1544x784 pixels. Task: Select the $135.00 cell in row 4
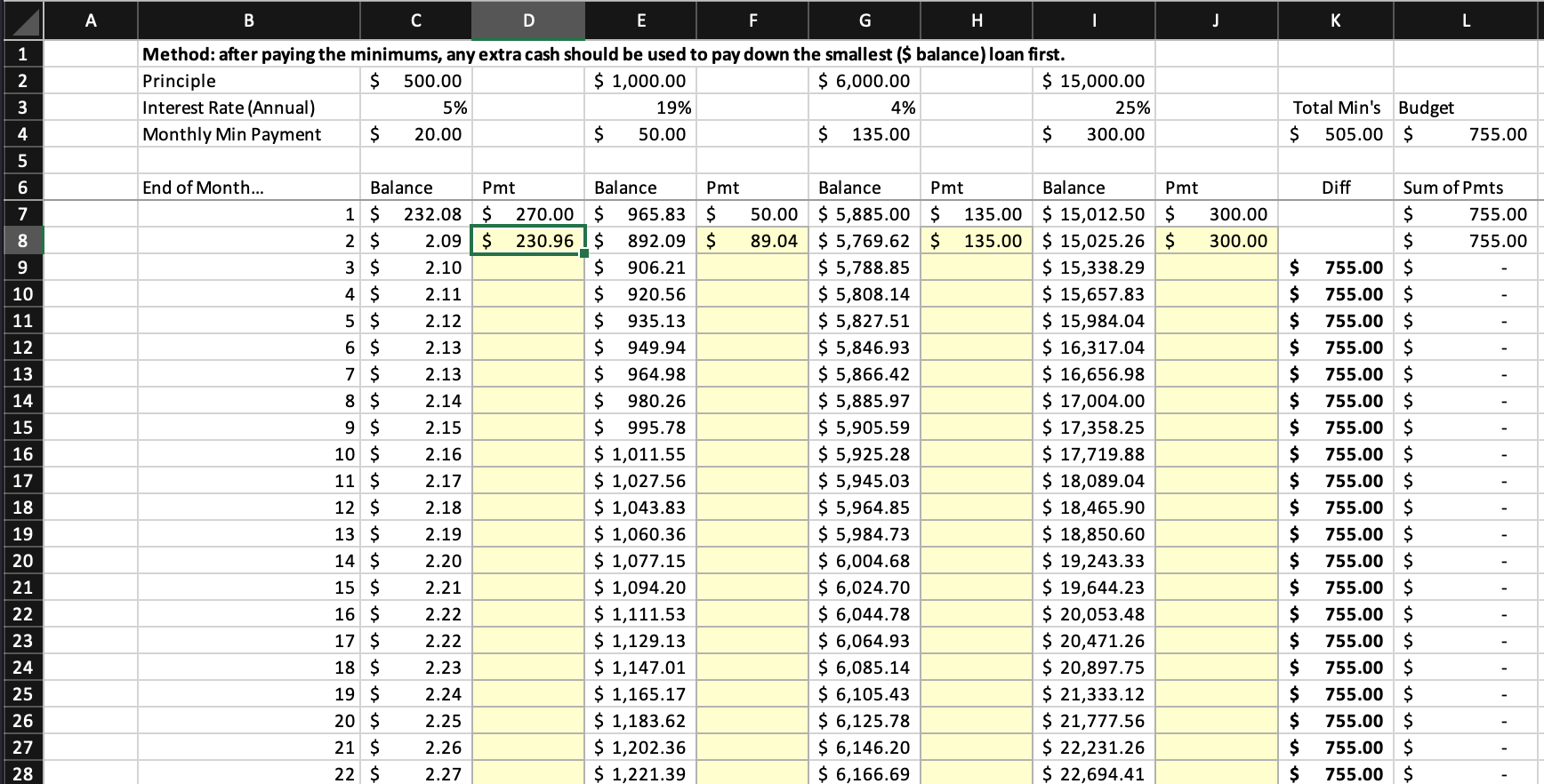(x=864, y=134)
